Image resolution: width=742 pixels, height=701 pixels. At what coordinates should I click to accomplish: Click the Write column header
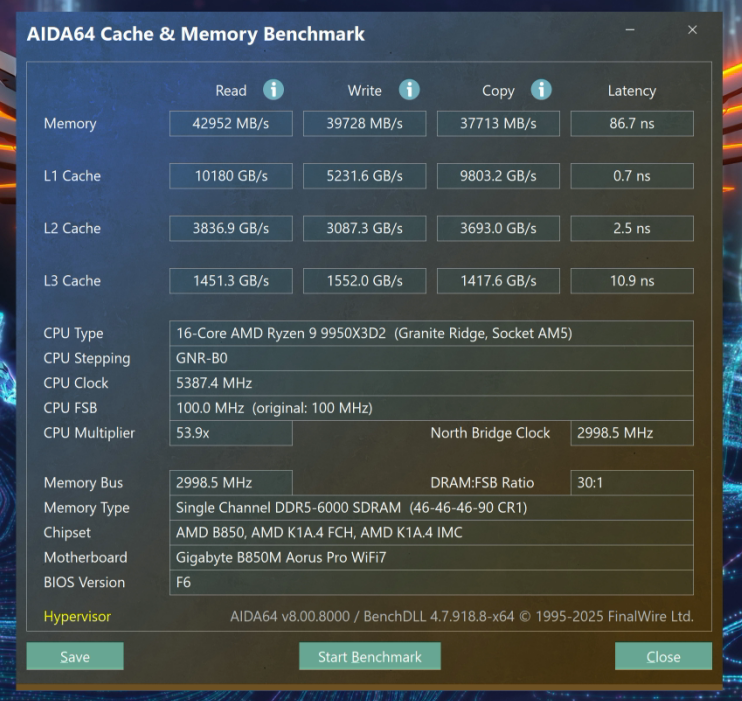[364, 90]
